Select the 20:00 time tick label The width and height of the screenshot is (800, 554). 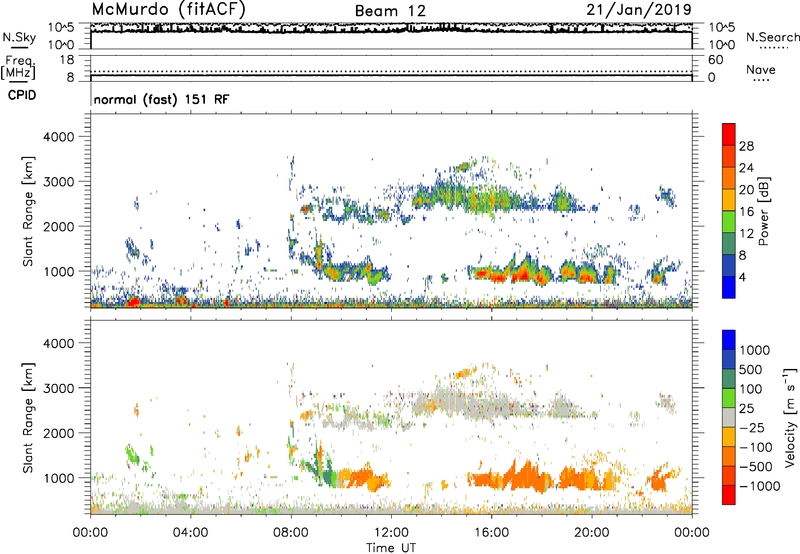[x=591, y=533]
